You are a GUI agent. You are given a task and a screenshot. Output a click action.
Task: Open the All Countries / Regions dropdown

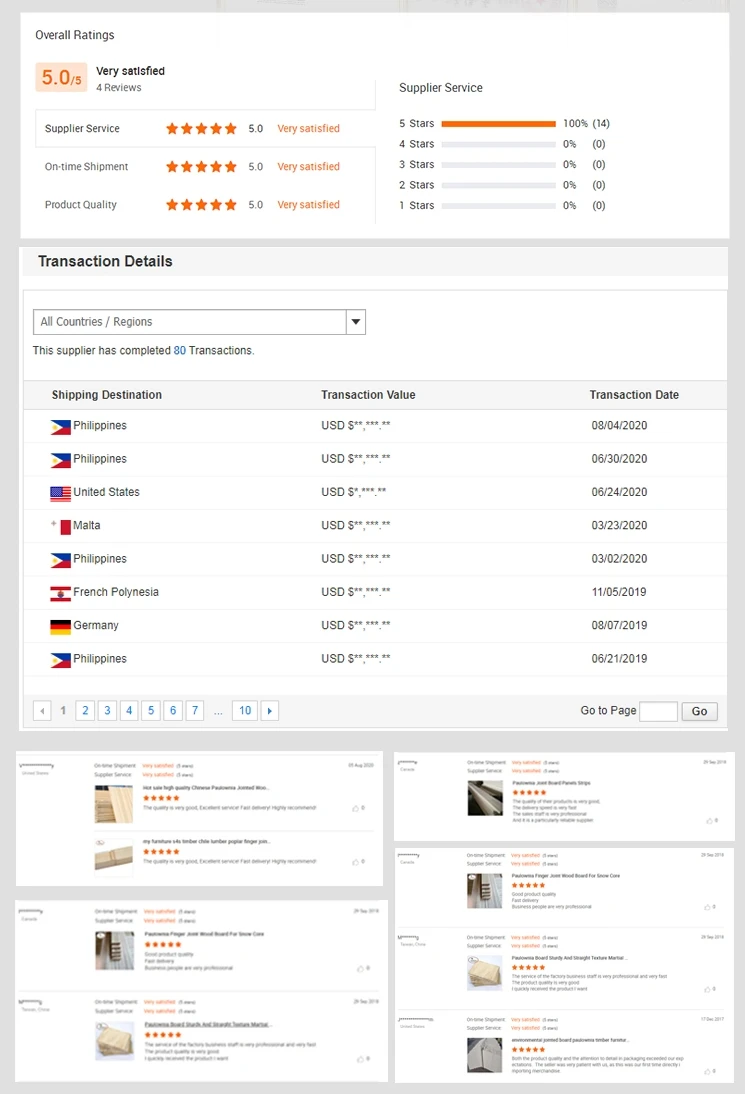(190, 322)
